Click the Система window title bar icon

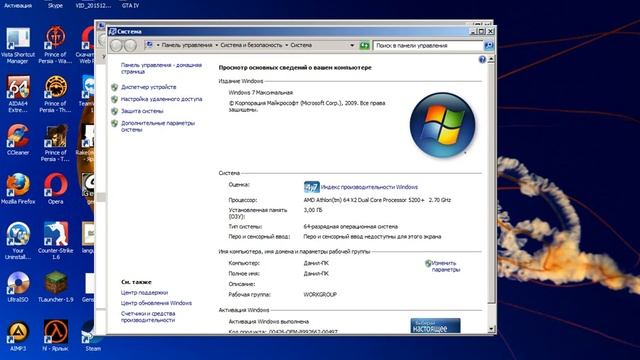112,31
